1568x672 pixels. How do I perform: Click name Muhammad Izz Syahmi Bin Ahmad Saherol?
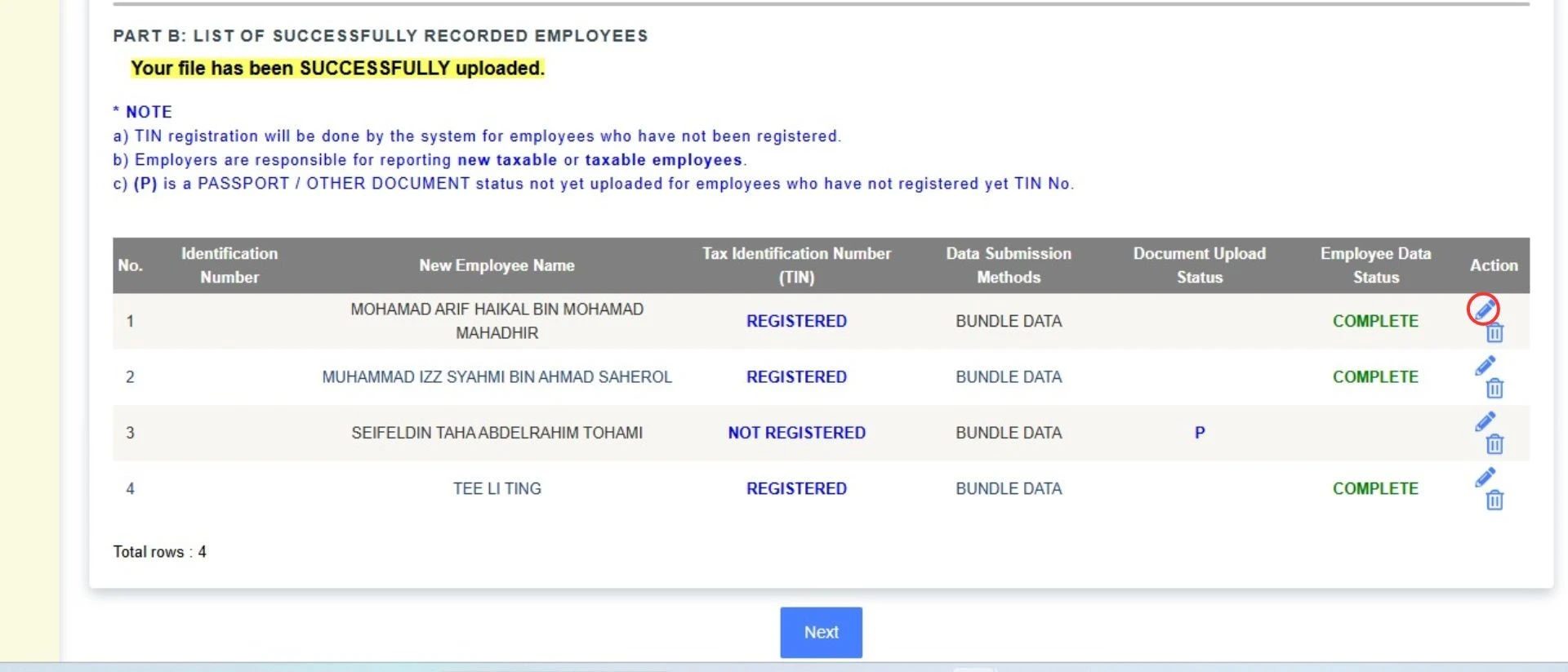pos(497,377)
